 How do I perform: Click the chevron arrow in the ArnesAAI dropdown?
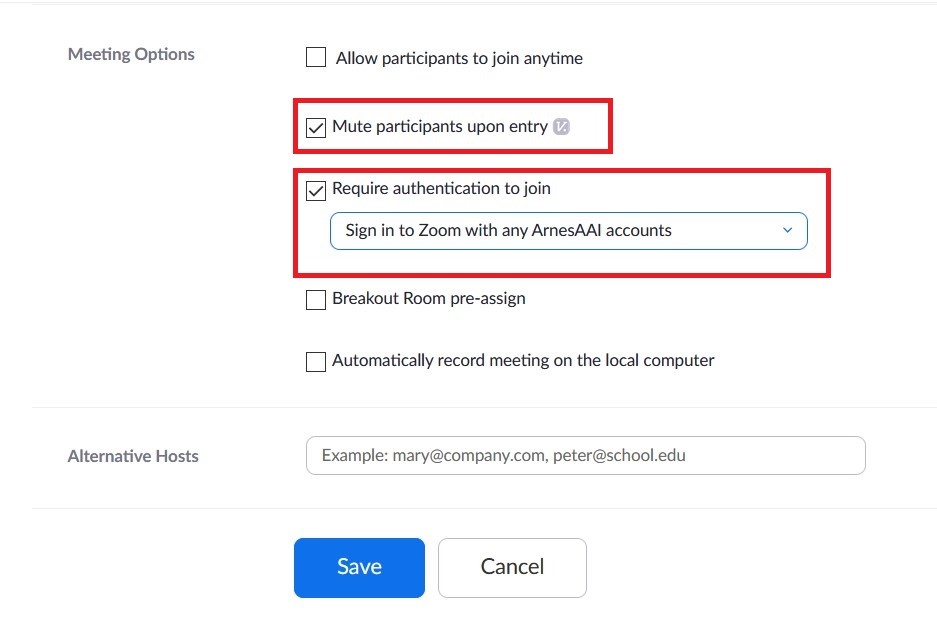[788, 230]
